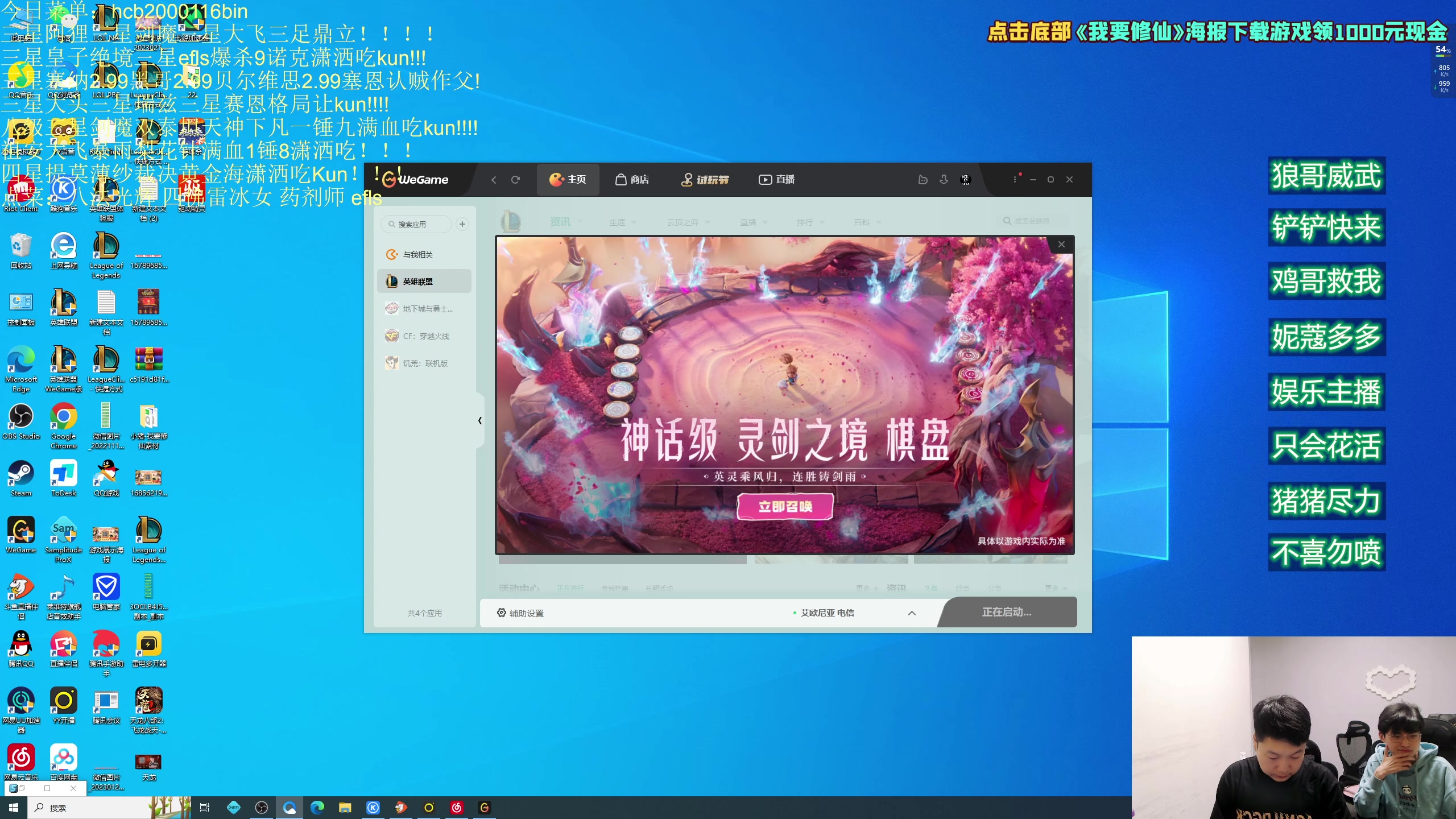
Task: Open 回收站 recycle bin
Action: (x=21, y=251)
